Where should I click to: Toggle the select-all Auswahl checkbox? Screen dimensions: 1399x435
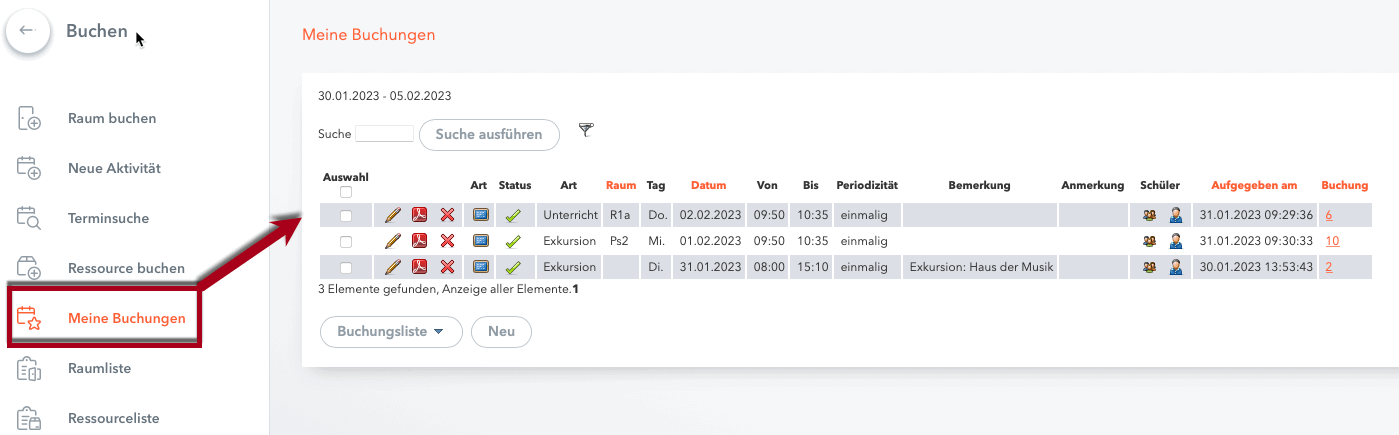346,192
